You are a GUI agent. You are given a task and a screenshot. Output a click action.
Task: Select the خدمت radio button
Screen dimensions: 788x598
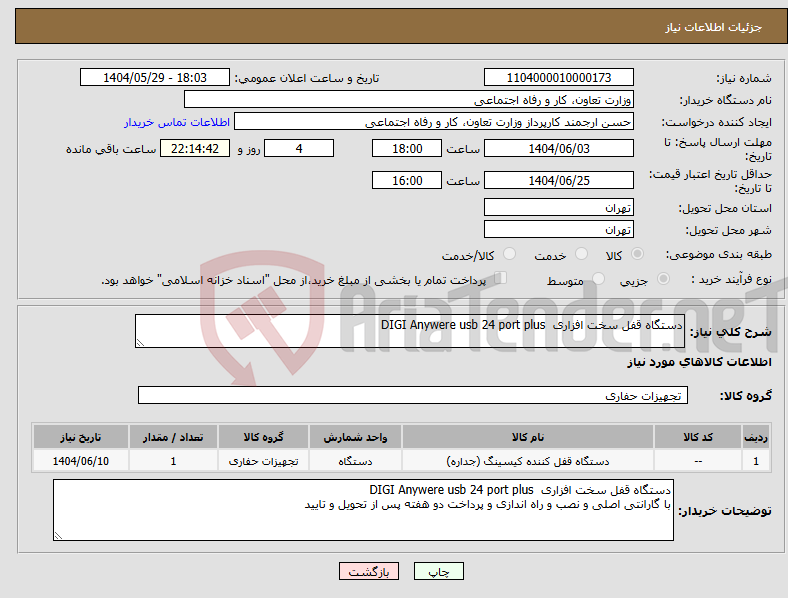pos(581,254)
